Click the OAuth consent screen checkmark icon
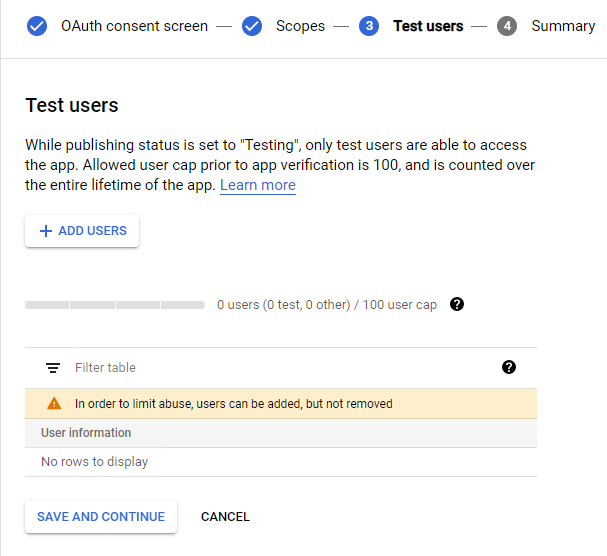Image resolution: width=607 pixels, height=556 pixels. coord(37,26)
